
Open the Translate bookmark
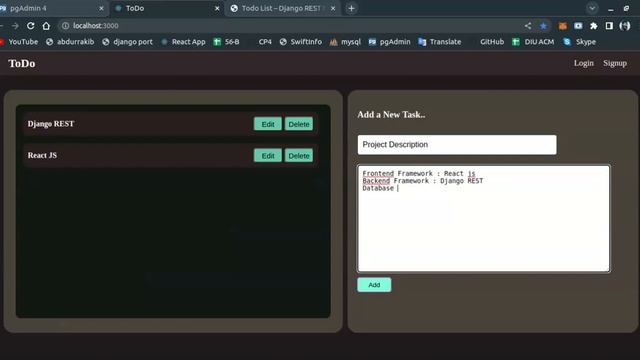click(x=440, y=42)
